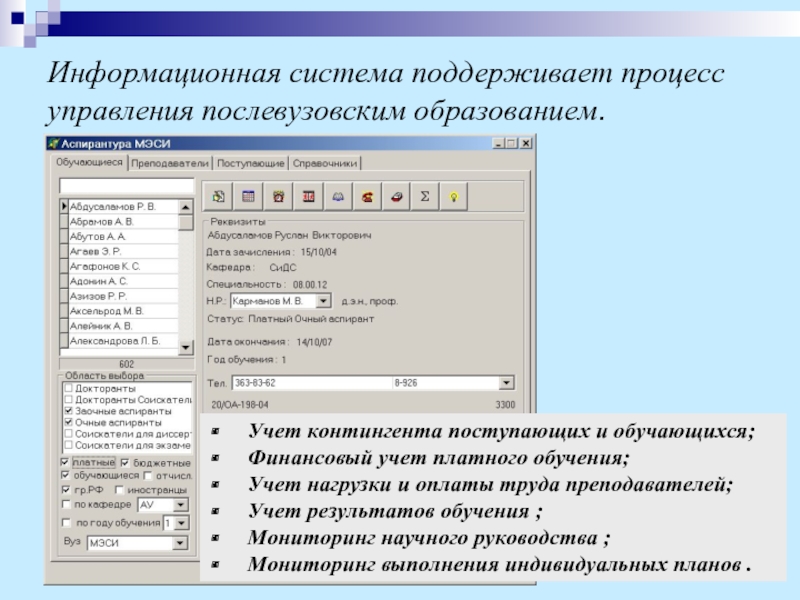Click the student list scrollbar up arrow
Viewport: 800px width, 600px height.
pyautogui.click(x=186, y=207)
